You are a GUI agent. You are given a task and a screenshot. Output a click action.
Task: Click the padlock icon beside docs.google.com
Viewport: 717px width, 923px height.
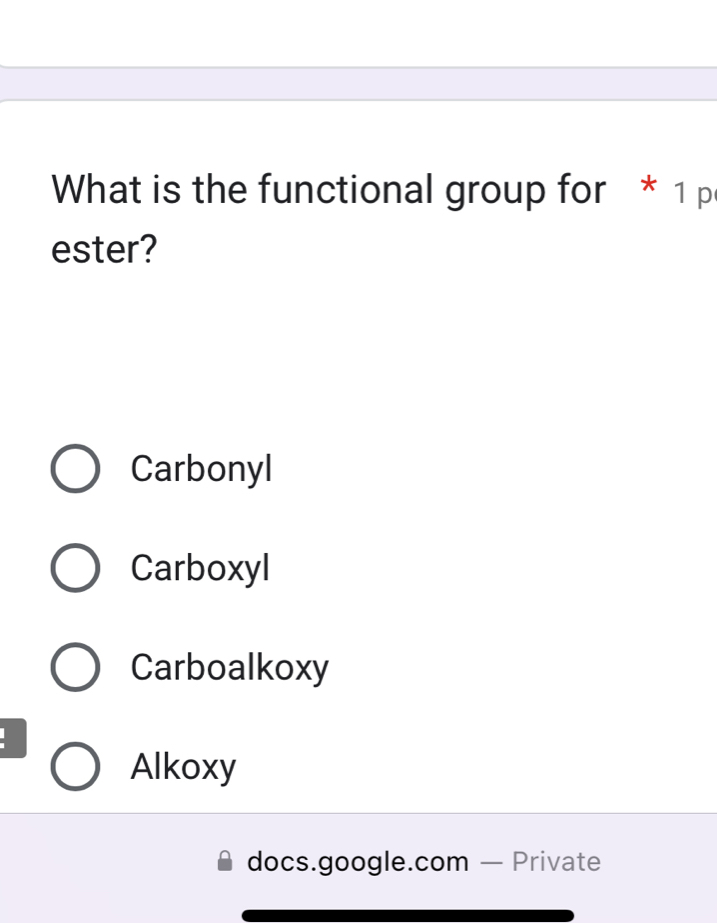pyautogui.click(x=226, y=861)
